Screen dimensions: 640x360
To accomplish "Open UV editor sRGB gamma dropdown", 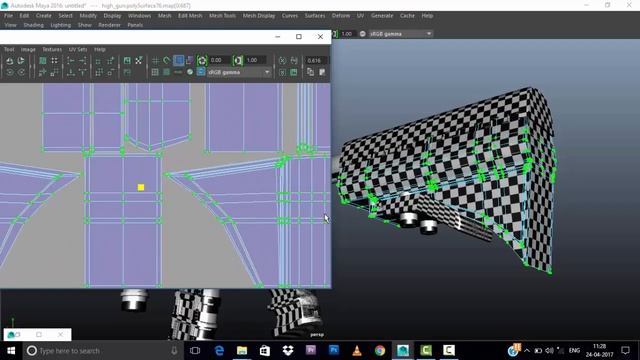I will point(239,72).
